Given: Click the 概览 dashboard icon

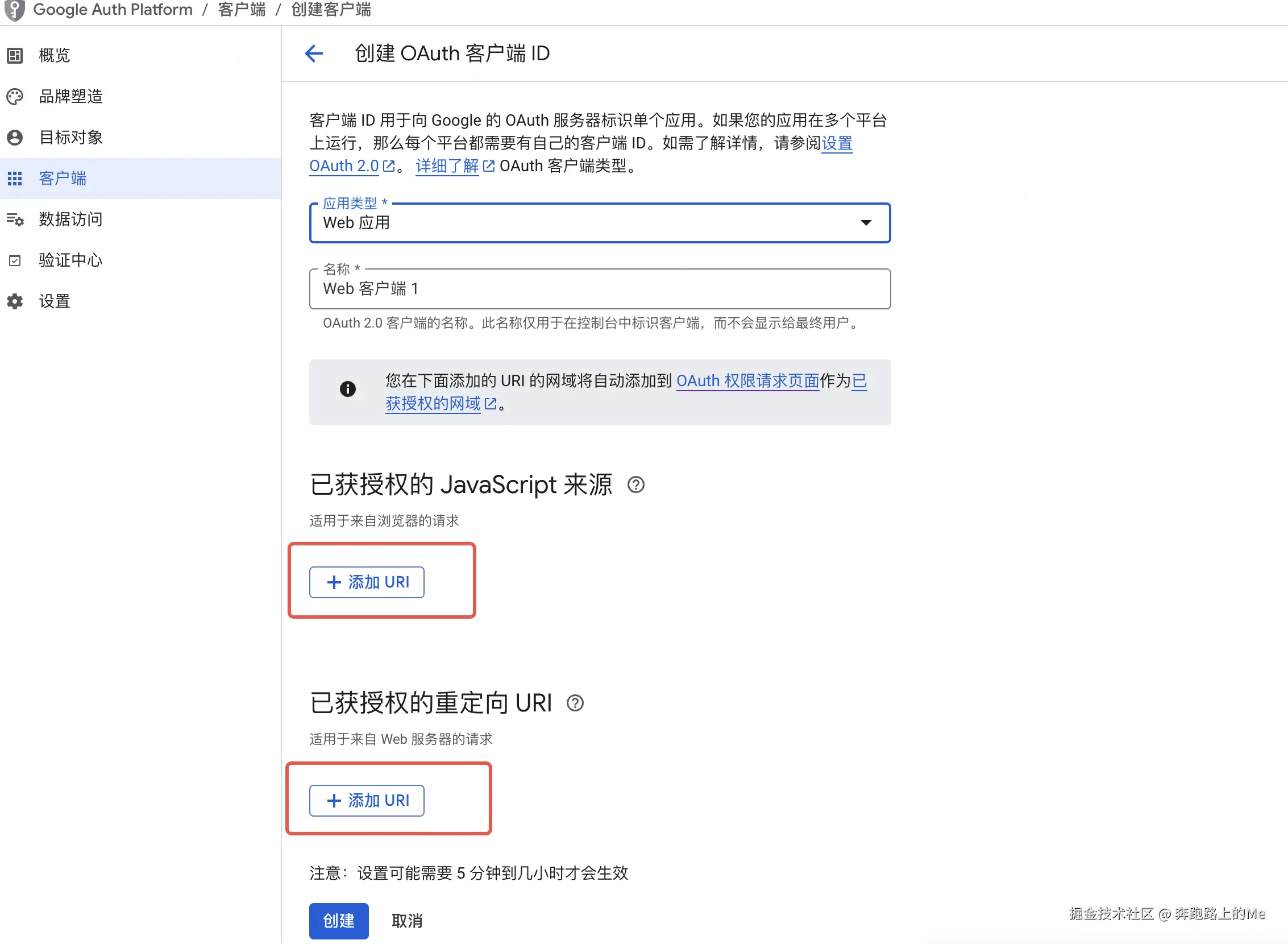Looking at the screenshot, I should pos(15,55).
